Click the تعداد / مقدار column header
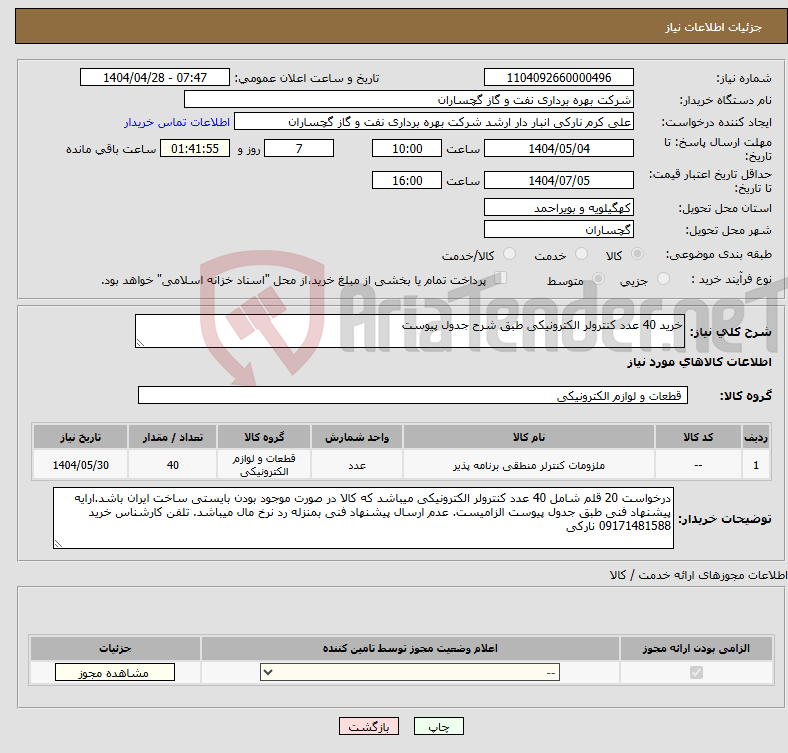The height and width of the screenshot is (753, 788). tap(172, 437)
